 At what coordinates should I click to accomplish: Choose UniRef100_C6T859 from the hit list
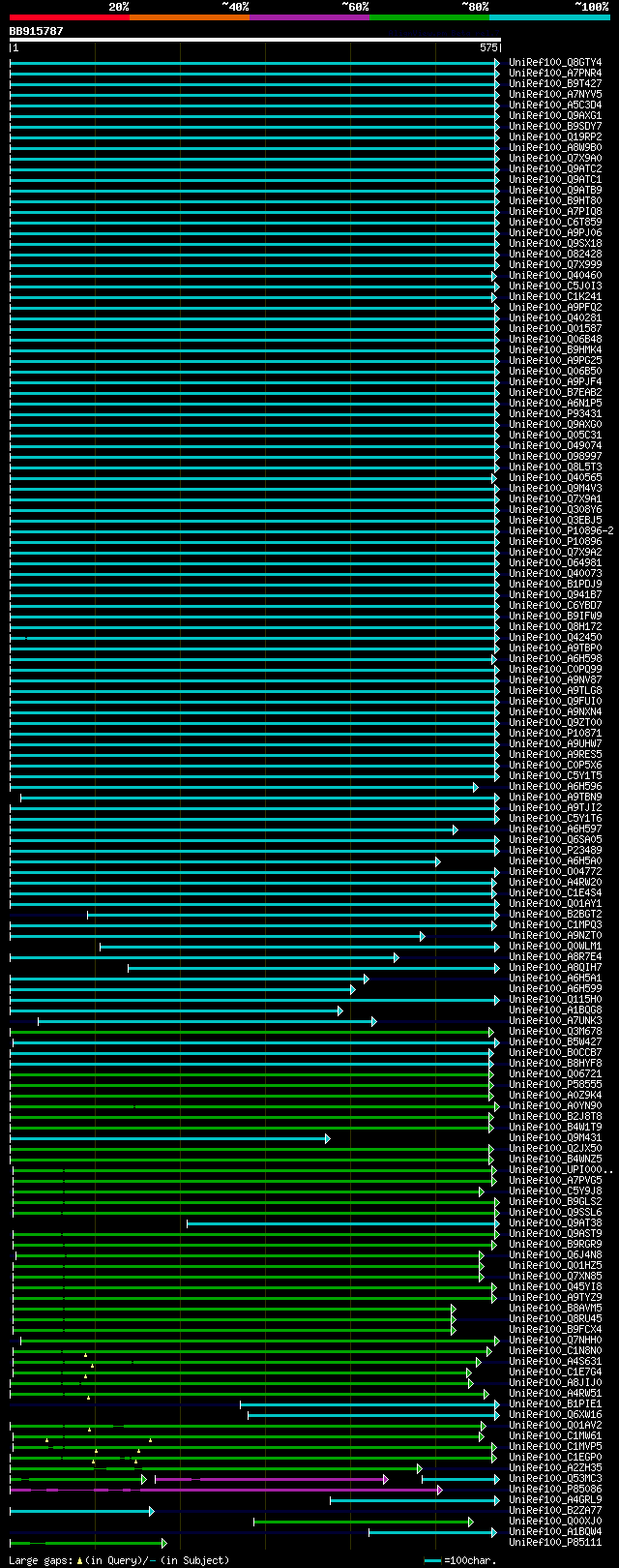[x=555, y=222]
